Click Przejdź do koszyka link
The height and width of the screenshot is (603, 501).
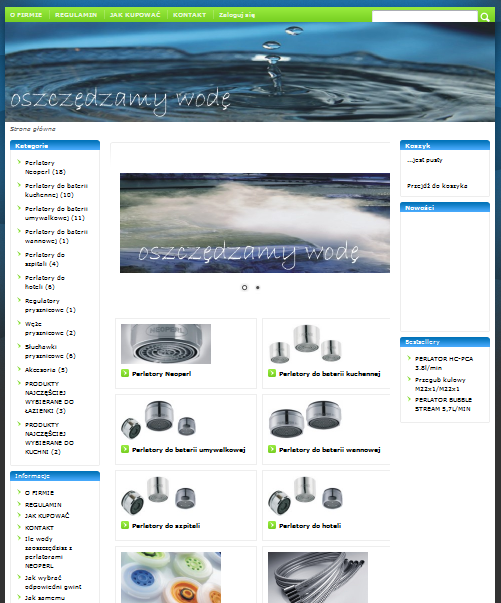coord(437,186)
